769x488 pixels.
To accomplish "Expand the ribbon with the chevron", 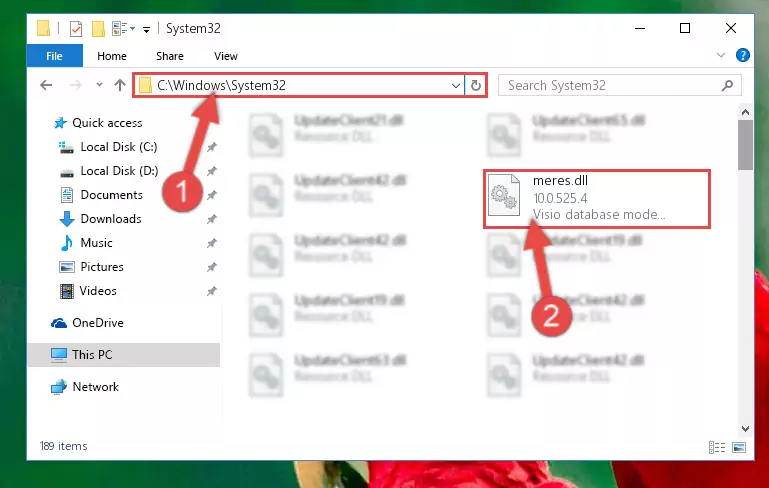I will pos(720,55).
